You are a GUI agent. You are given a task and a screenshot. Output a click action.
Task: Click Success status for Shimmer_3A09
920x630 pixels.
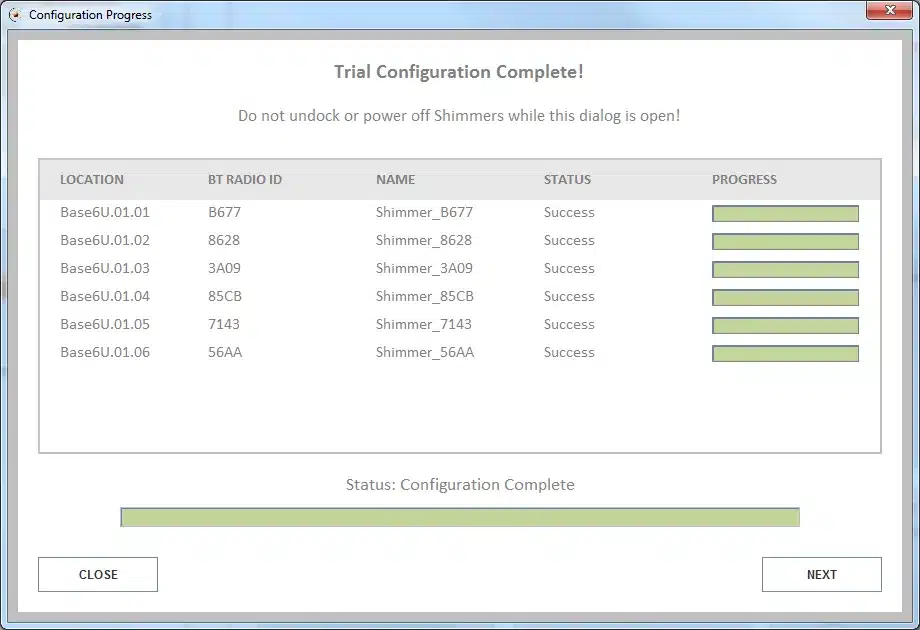[x=569, y=268]
